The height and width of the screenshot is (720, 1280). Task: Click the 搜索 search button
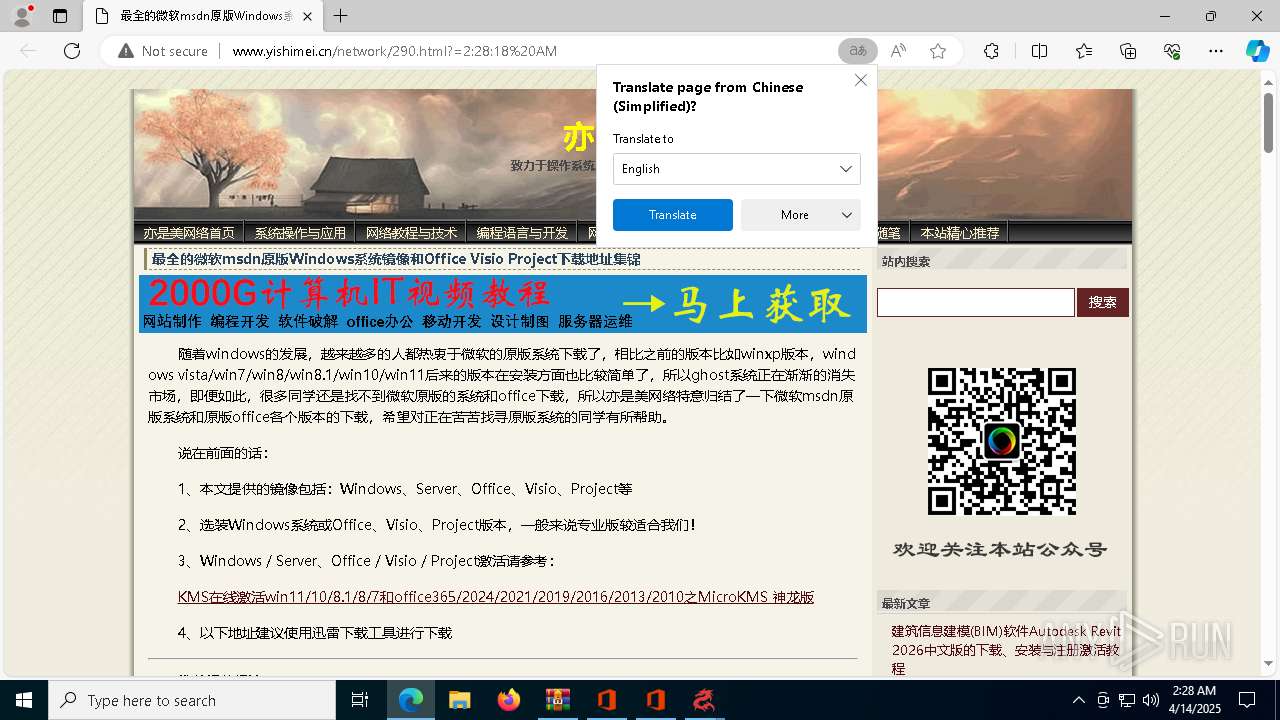(x=1103, y=302)
